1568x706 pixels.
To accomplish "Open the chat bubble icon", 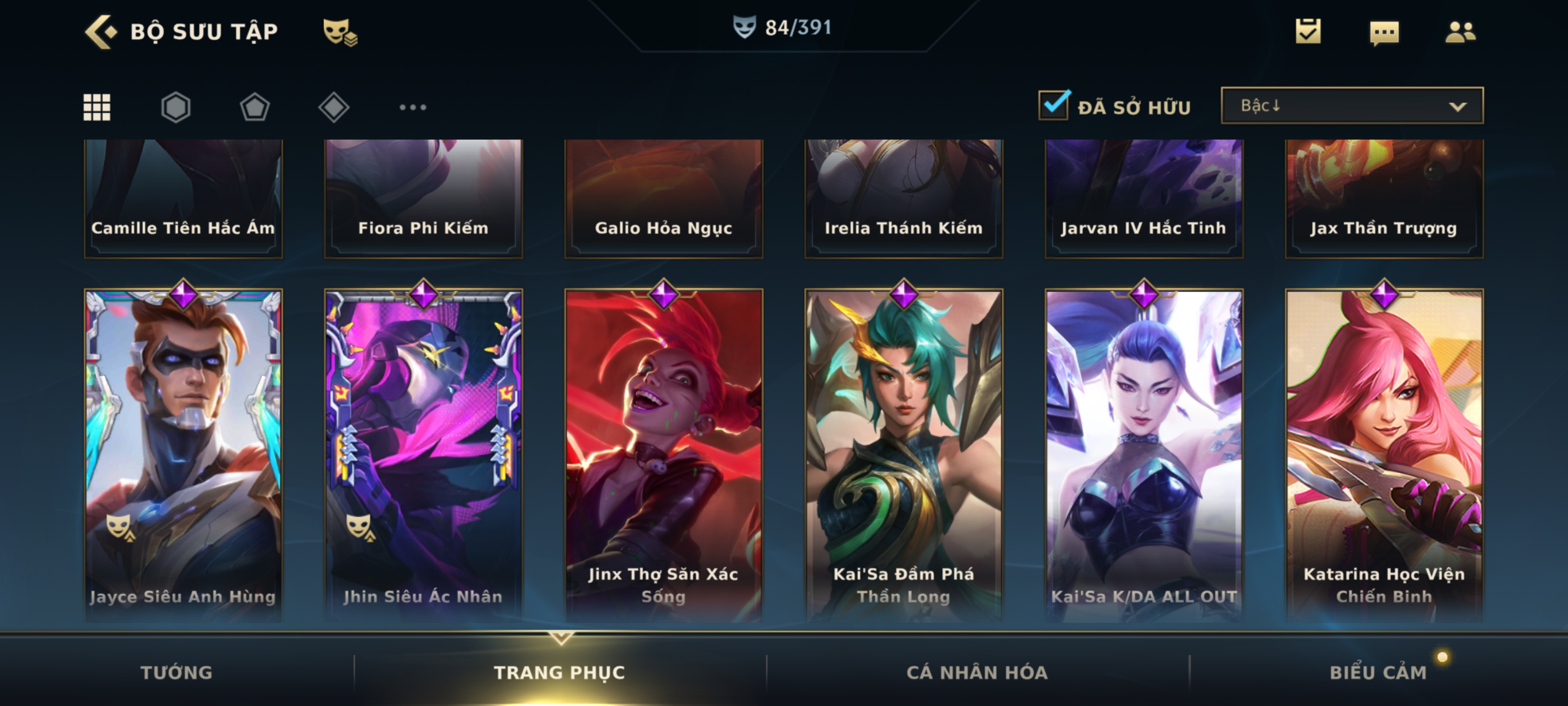I will point(1384,32).
